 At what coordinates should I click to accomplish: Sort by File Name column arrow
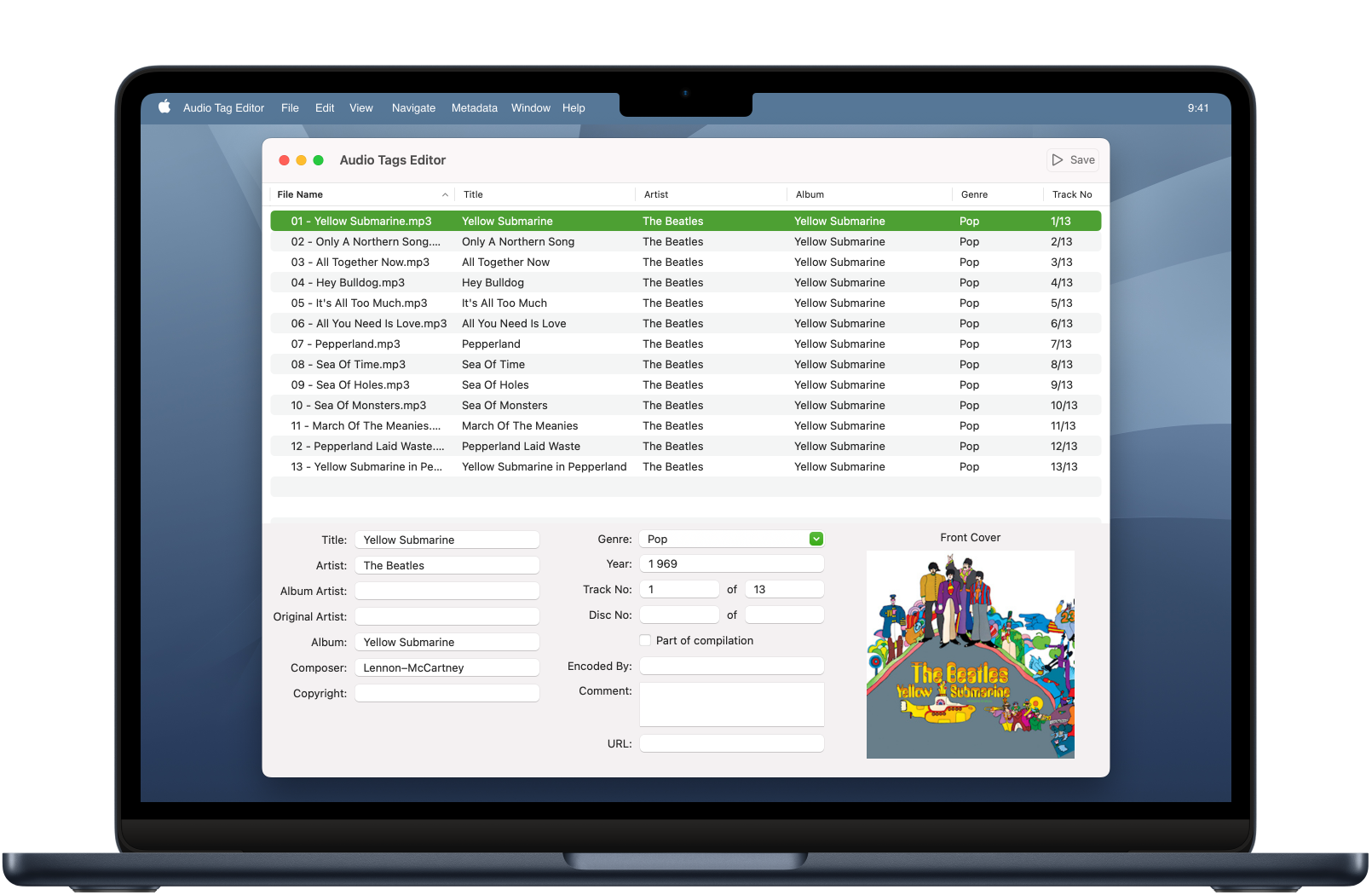(x=445, y=195)
